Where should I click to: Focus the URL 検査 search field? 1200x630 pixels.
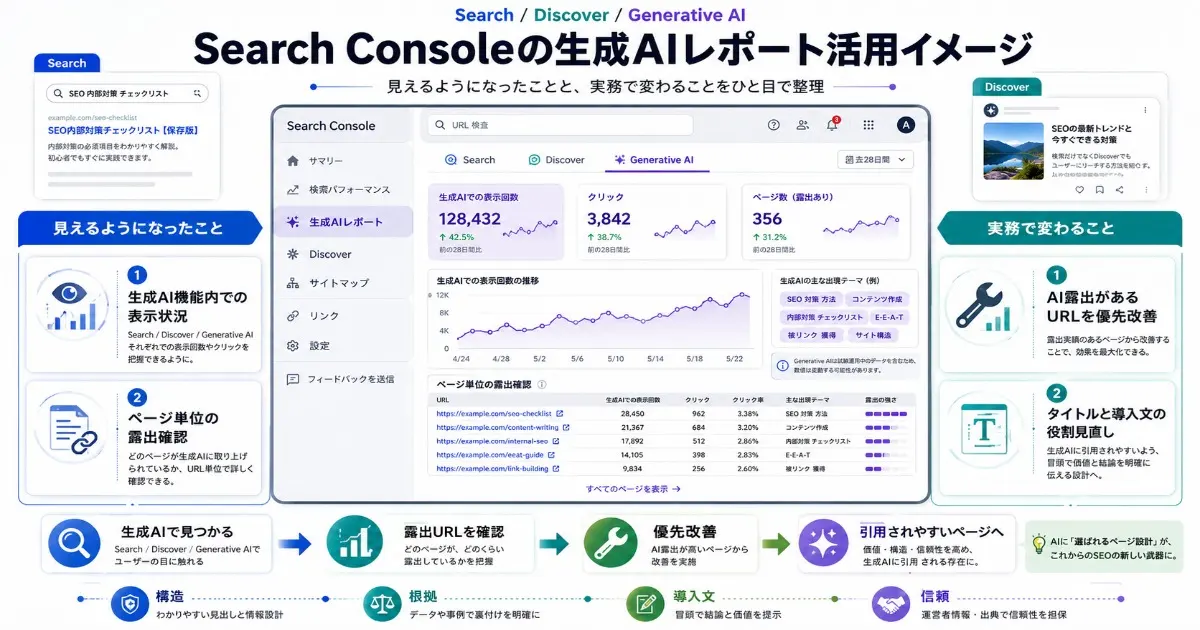pyautogui.click(x=560, y=125)
